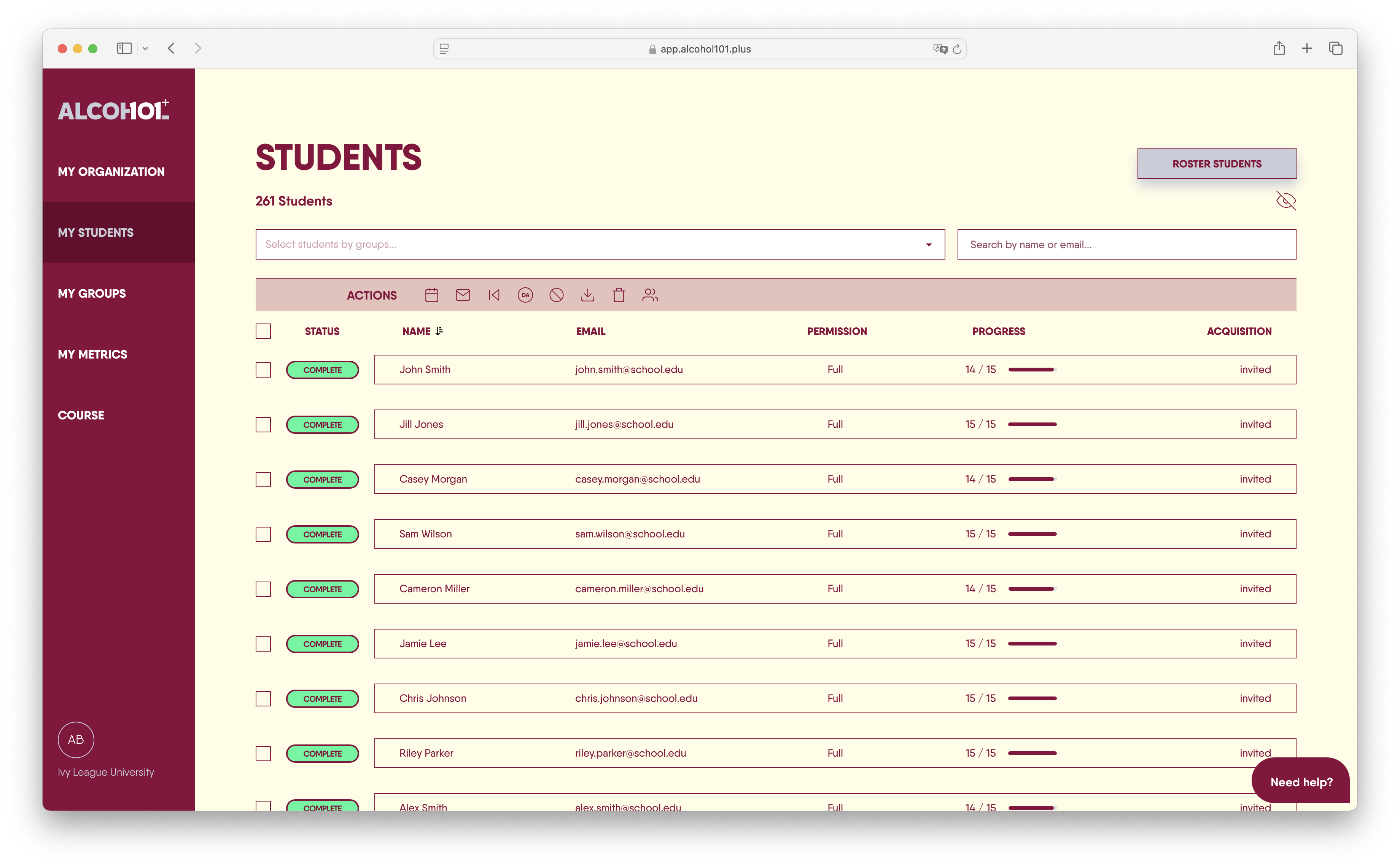Toggle the hidden eye visibility icon
The image size is (1400, 867).
pyautogui.click(x=1285, y=201)
